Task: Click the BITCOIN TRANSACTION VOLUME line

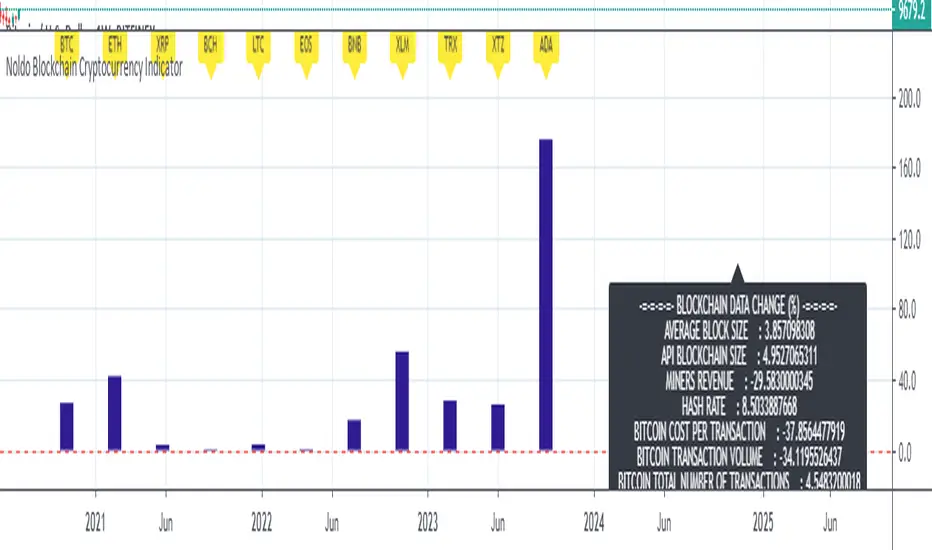Action: tap(739, 457)
